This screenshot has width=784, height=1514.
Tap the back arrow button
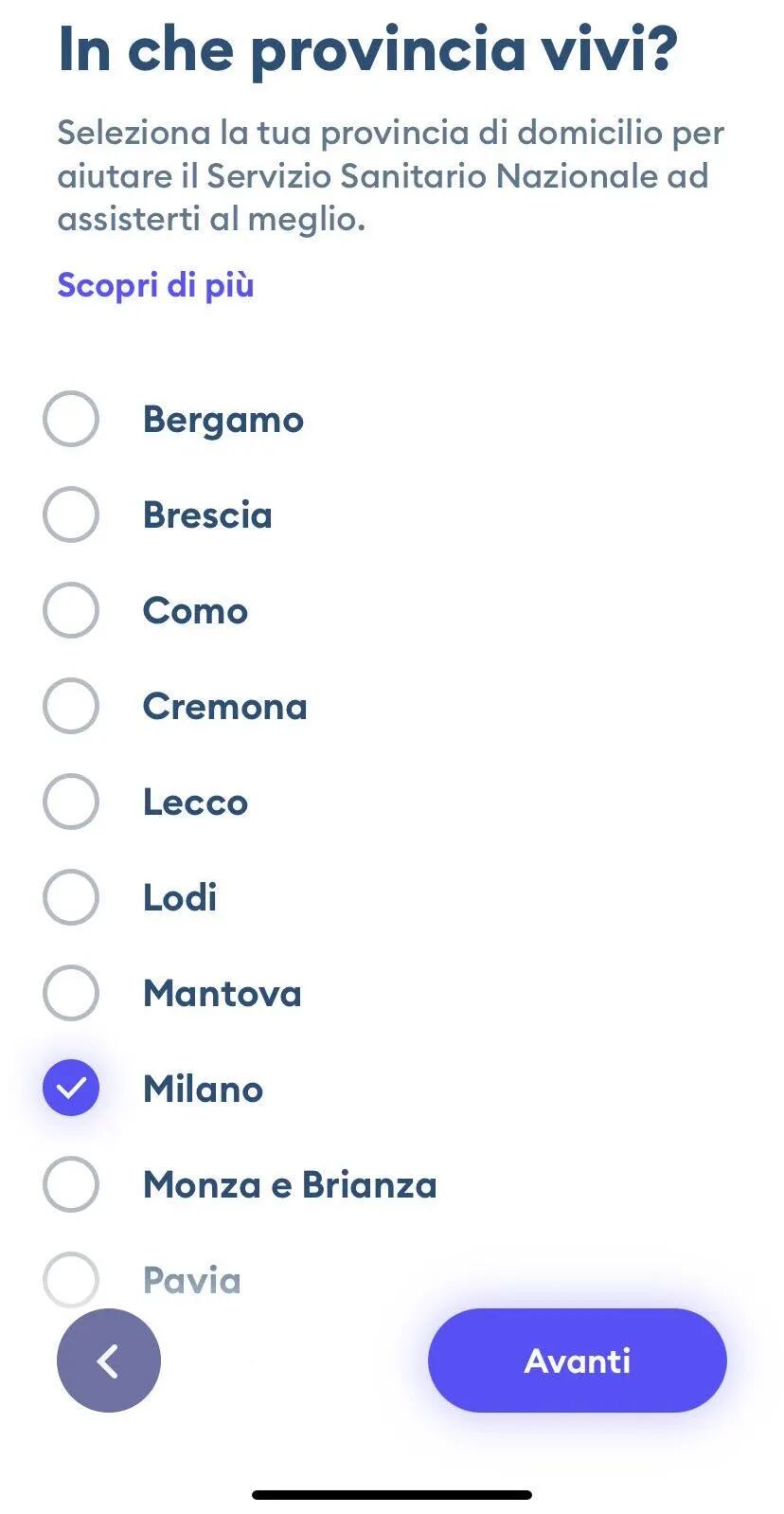[x=109, y=1361]
